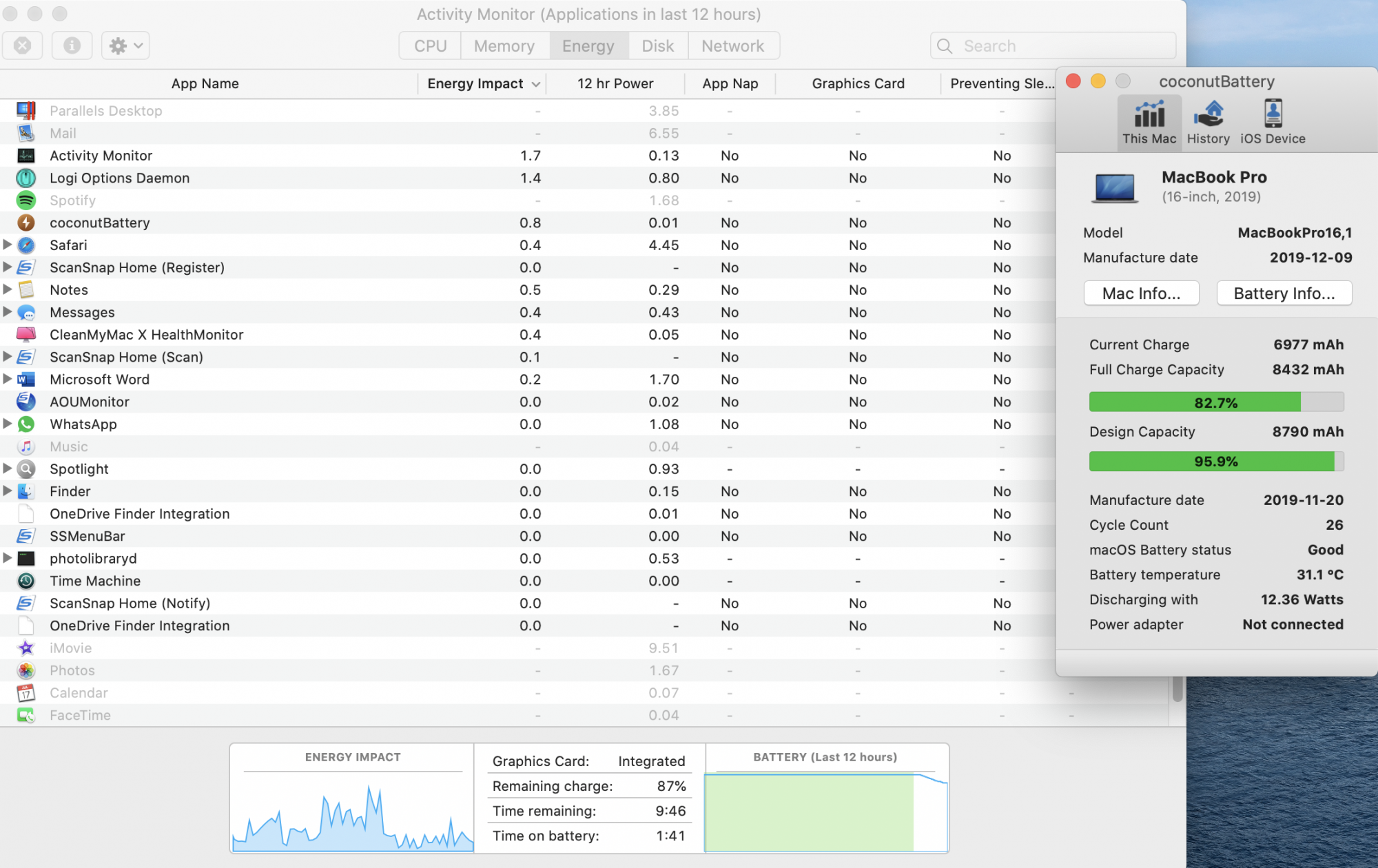The height and width of the screenshot is (868, 1378).
Task: Click the Battery Info... button
Action: coord(1284,293)
